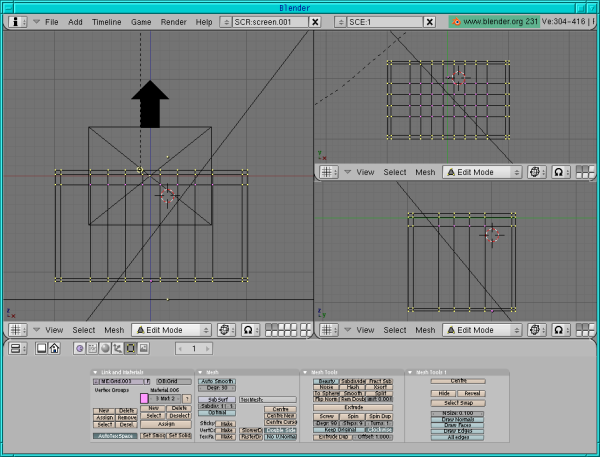Screen dimensions: 600x457
Task: Click the pivot icon in the left viewport header
Action: tap(248, 330)
